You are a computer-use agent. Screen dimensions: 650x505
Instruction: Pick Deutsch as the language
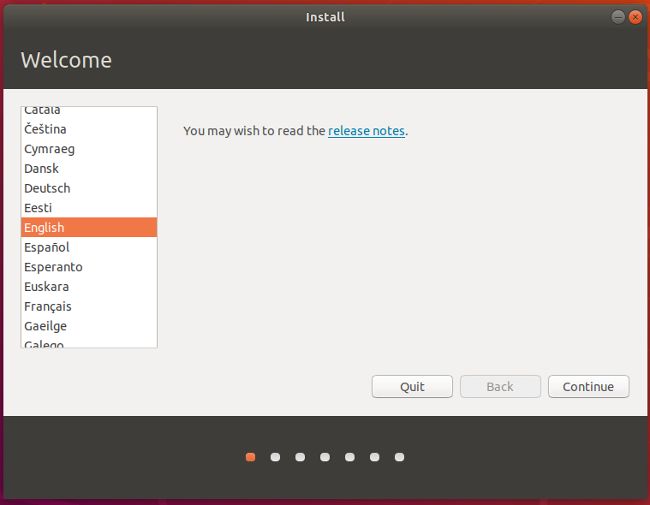(89, 188)
